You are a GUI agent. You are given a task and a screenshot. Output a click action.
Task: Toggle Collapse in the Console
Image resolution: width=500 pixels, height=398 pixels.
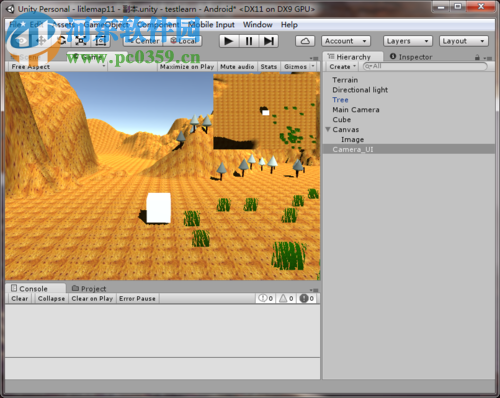(51, 298)
